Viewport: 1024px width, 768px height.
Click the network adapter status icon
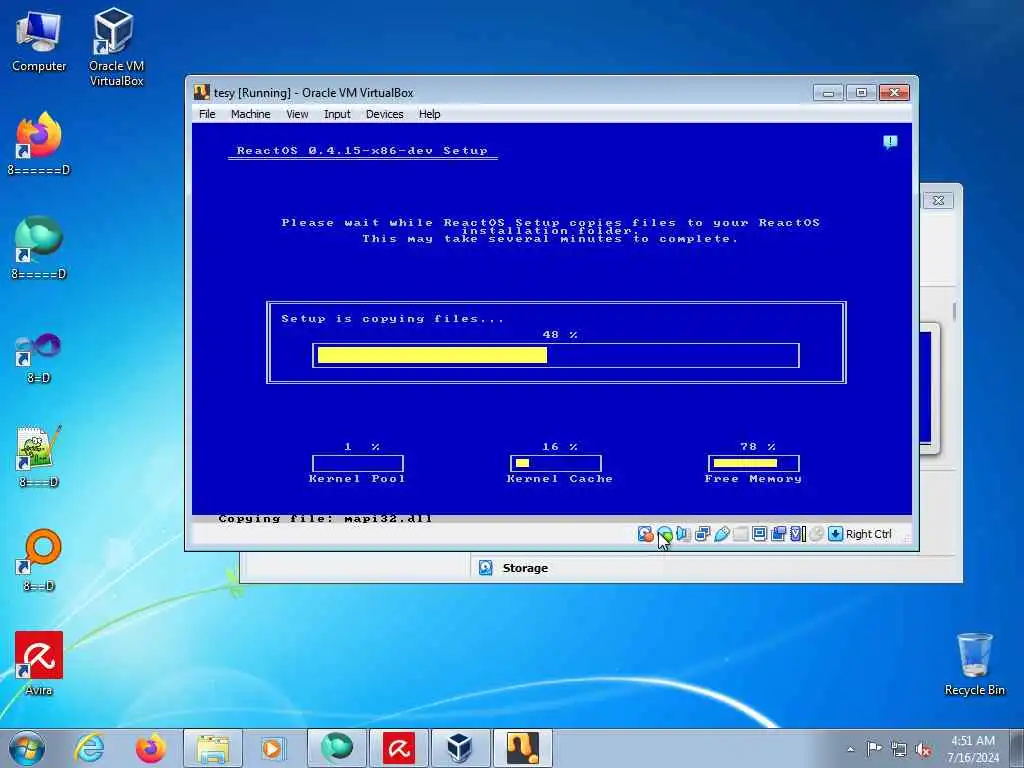703,534
